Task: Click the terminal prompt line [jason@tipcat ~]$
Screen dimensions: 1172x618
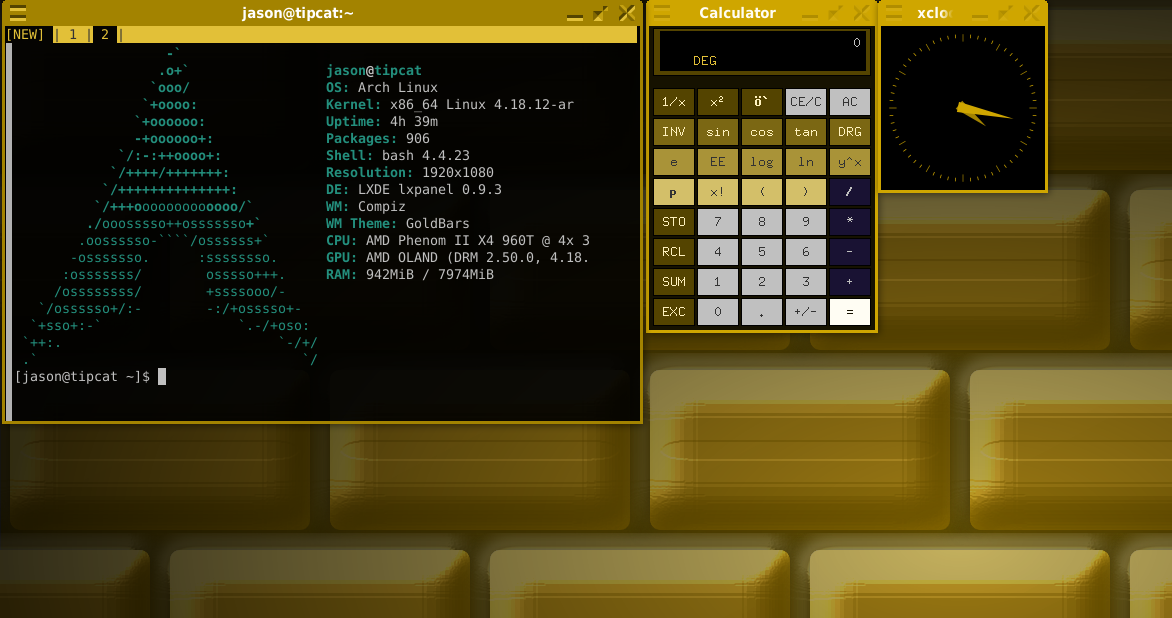Action: (x=82, y=377)
